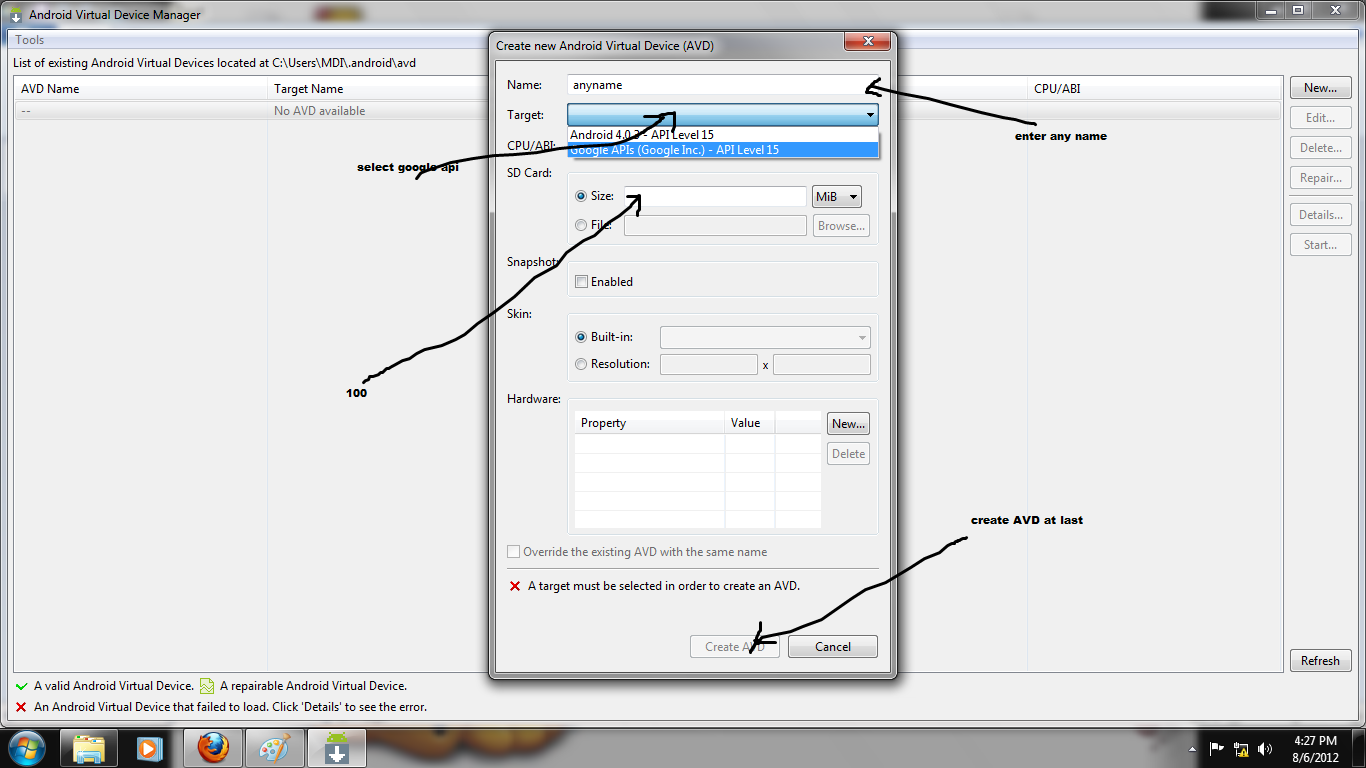Viewport: 1366px width, 768px height.
Task: Open the Windows Start menu
Action: point(25,747)
